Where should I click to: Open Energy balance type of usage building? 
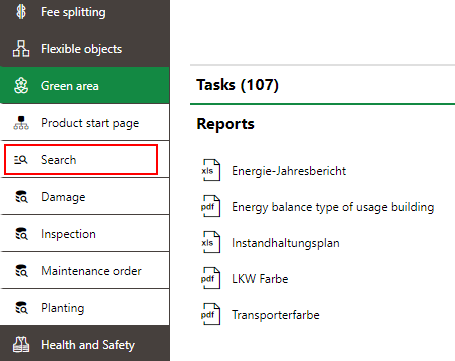pyautogui.click(x=333, y=207)
